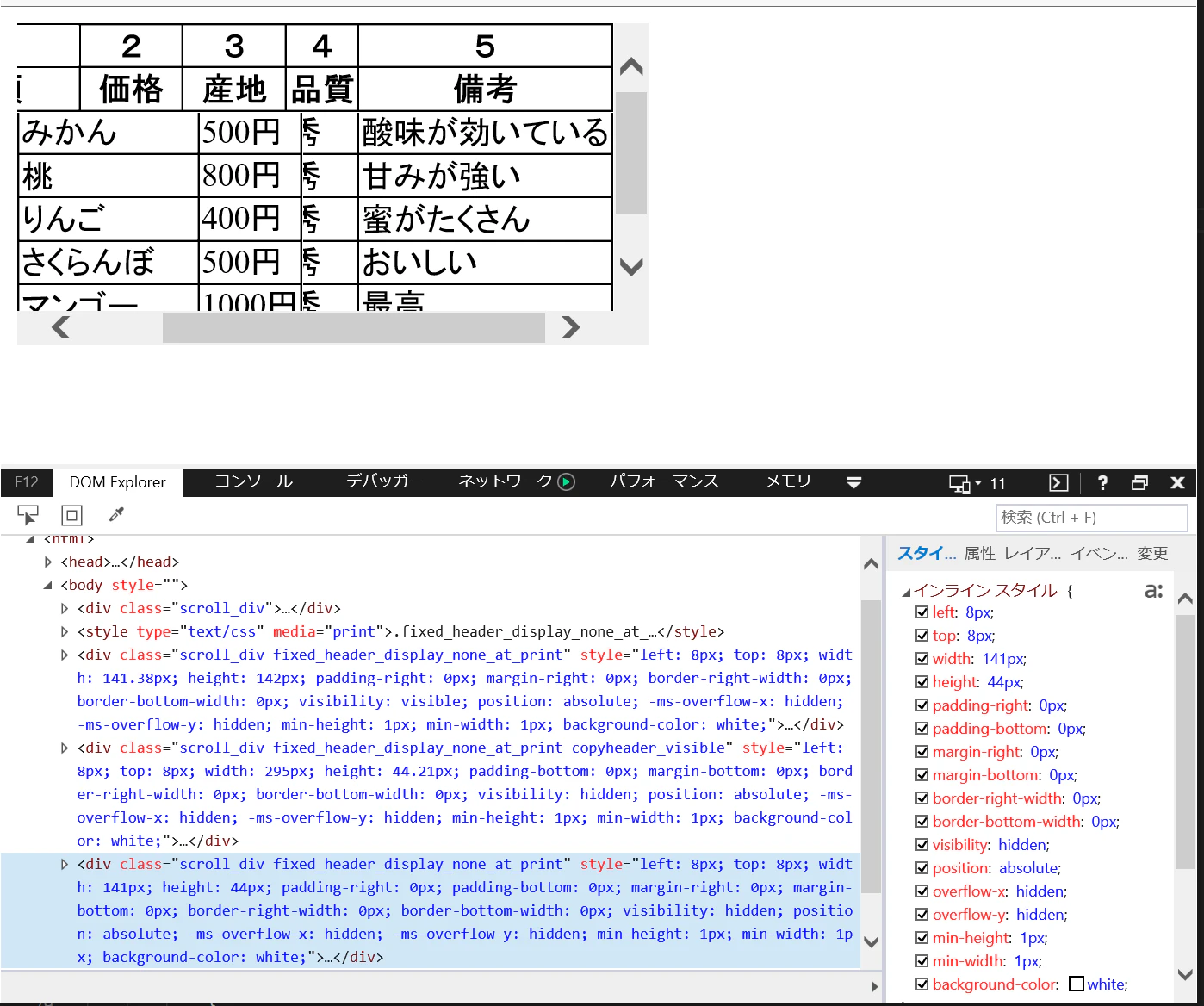
Task: Toggle visibility: hidden checkbox
Action: (x=922, y=845)
